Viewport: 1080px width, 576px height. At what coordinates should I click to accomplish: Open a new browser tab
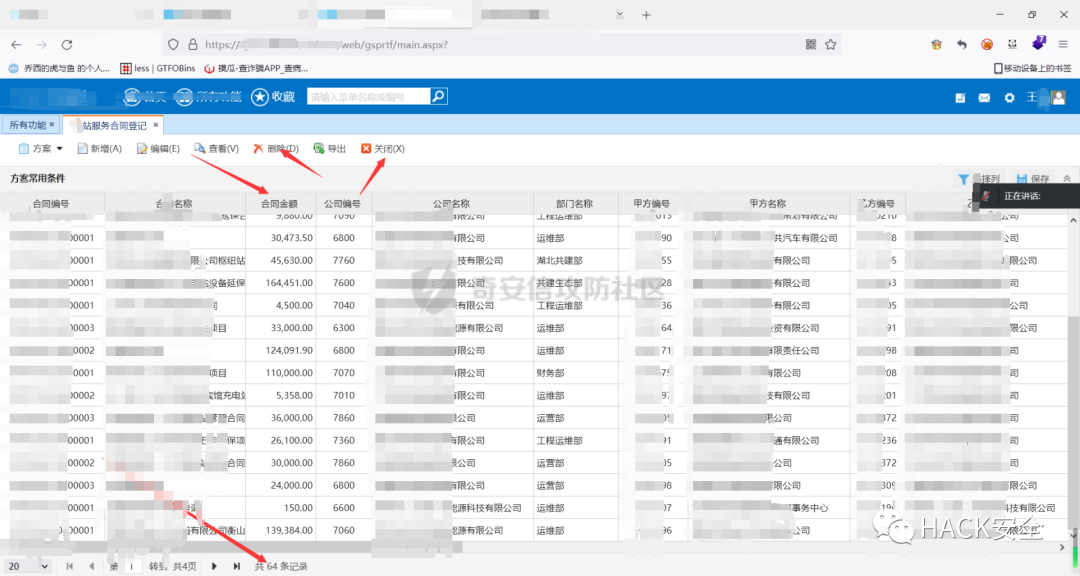(646, 14)
